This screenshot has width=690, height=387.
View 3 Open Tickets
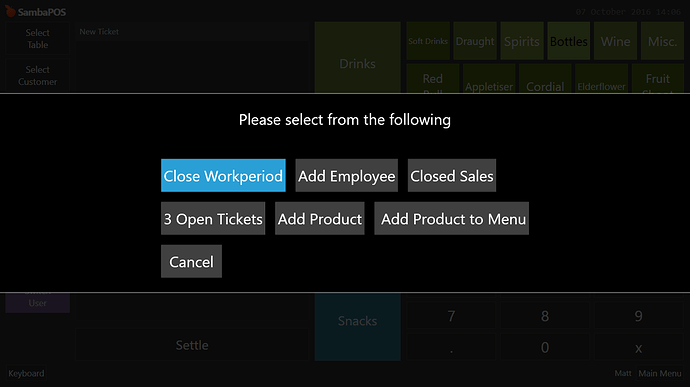tap(213, 218)
